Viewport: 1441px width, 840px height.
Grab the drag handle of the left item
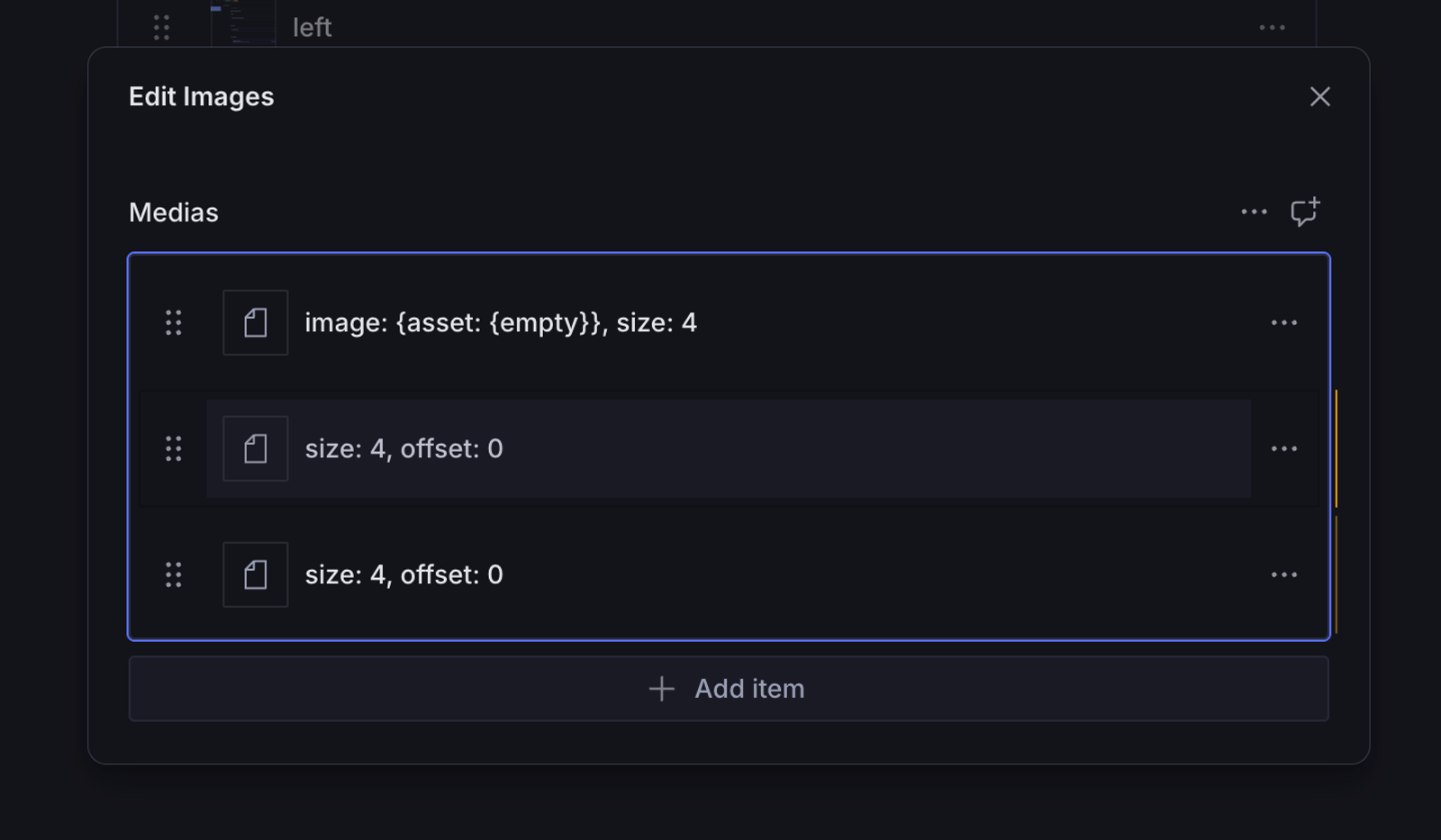tap(161, 28)
